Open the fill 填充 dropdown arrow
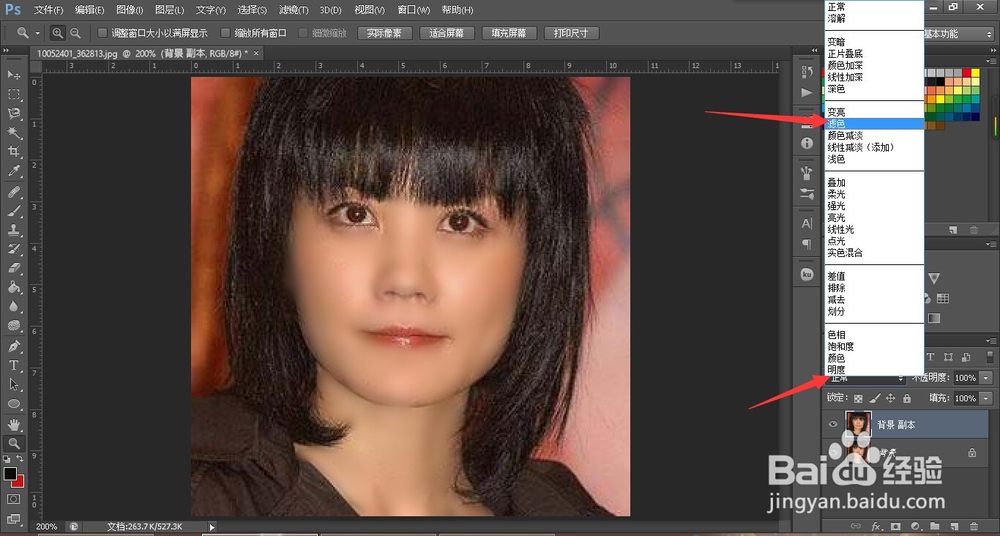 coord(985,398)
